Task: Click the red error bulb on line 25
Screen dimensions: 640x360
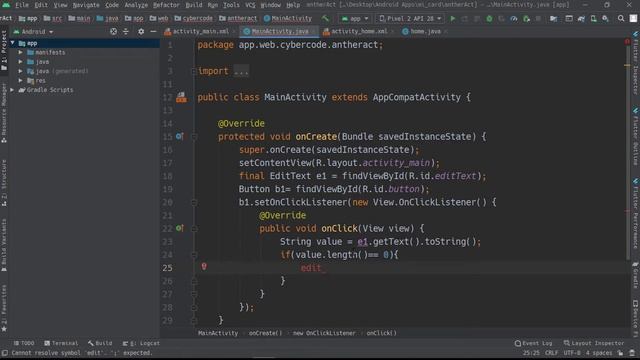Action: point(204,267)
